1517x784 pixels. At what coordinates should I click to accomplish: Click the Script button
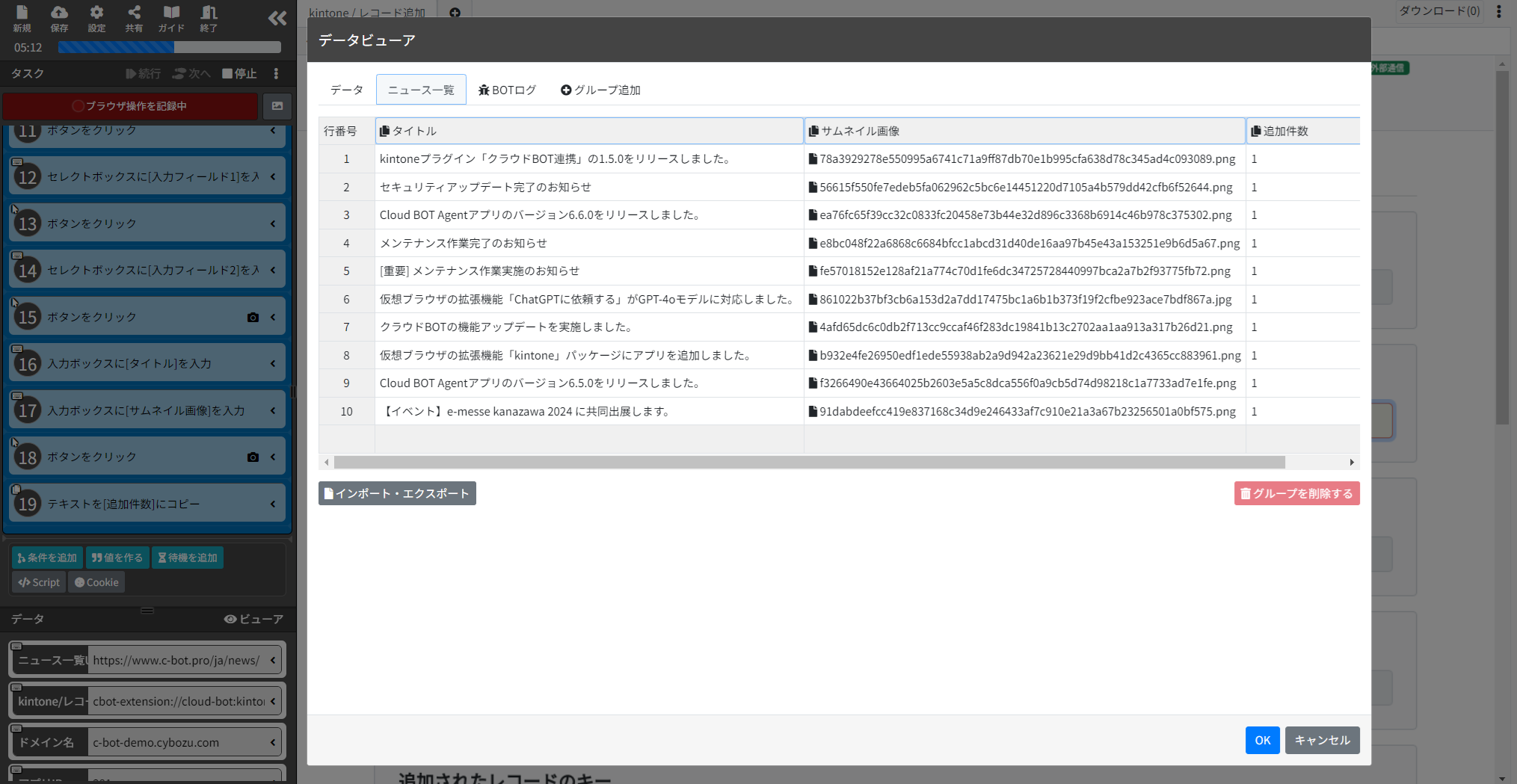click(x=39, y=582)
